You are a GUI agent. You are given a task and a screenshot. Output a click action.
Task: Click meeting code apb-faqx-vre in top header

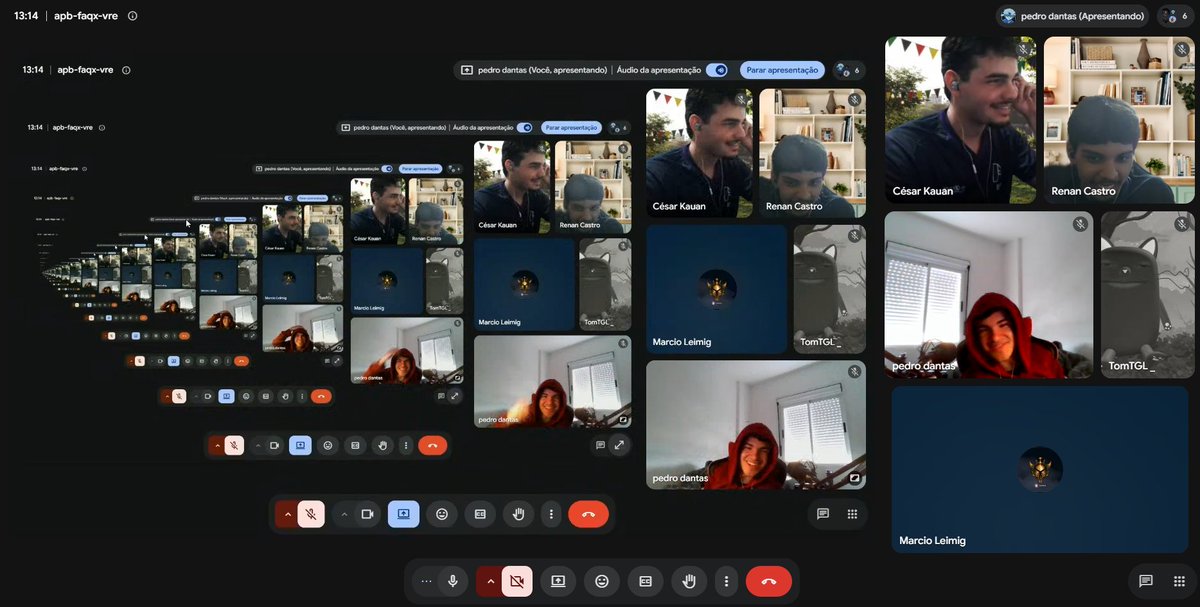pos(84,16)
